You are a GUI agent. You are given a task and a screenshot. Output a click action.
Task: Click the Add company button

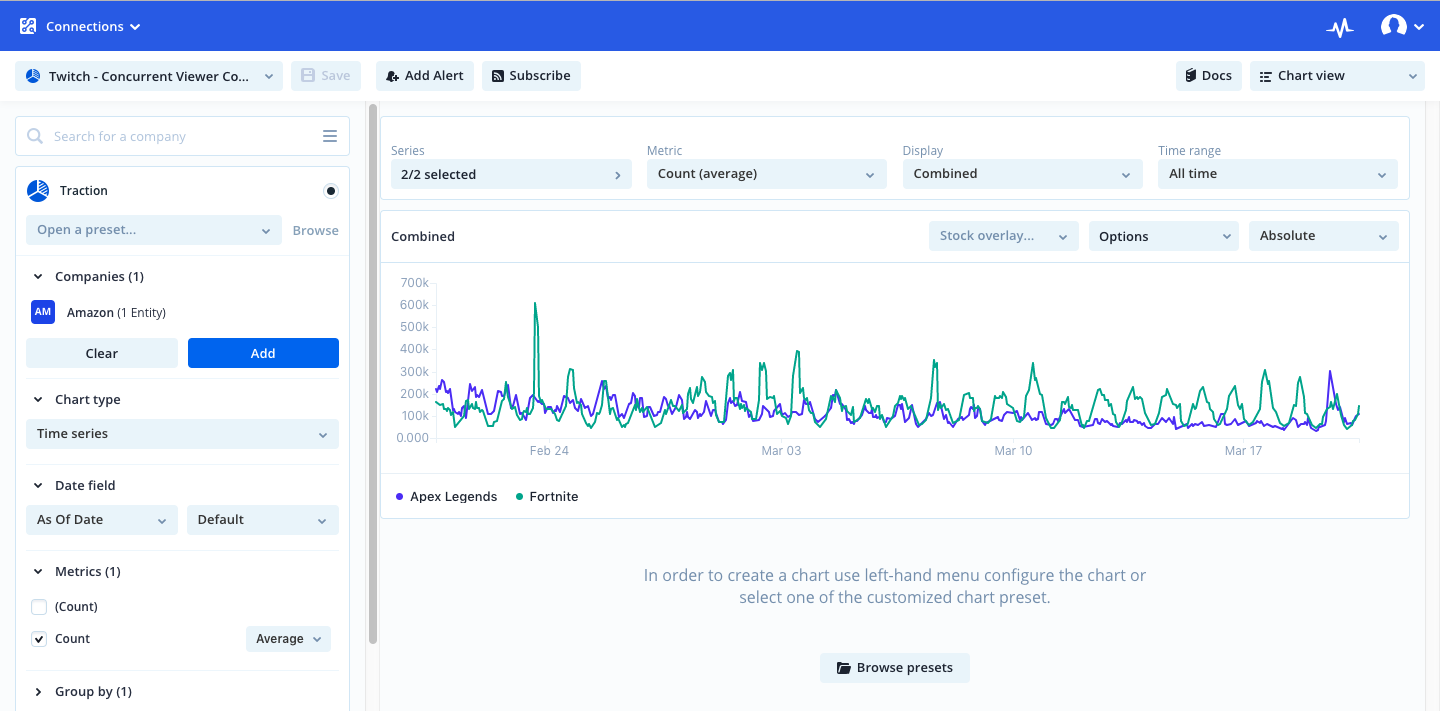(x=263, y=353)
